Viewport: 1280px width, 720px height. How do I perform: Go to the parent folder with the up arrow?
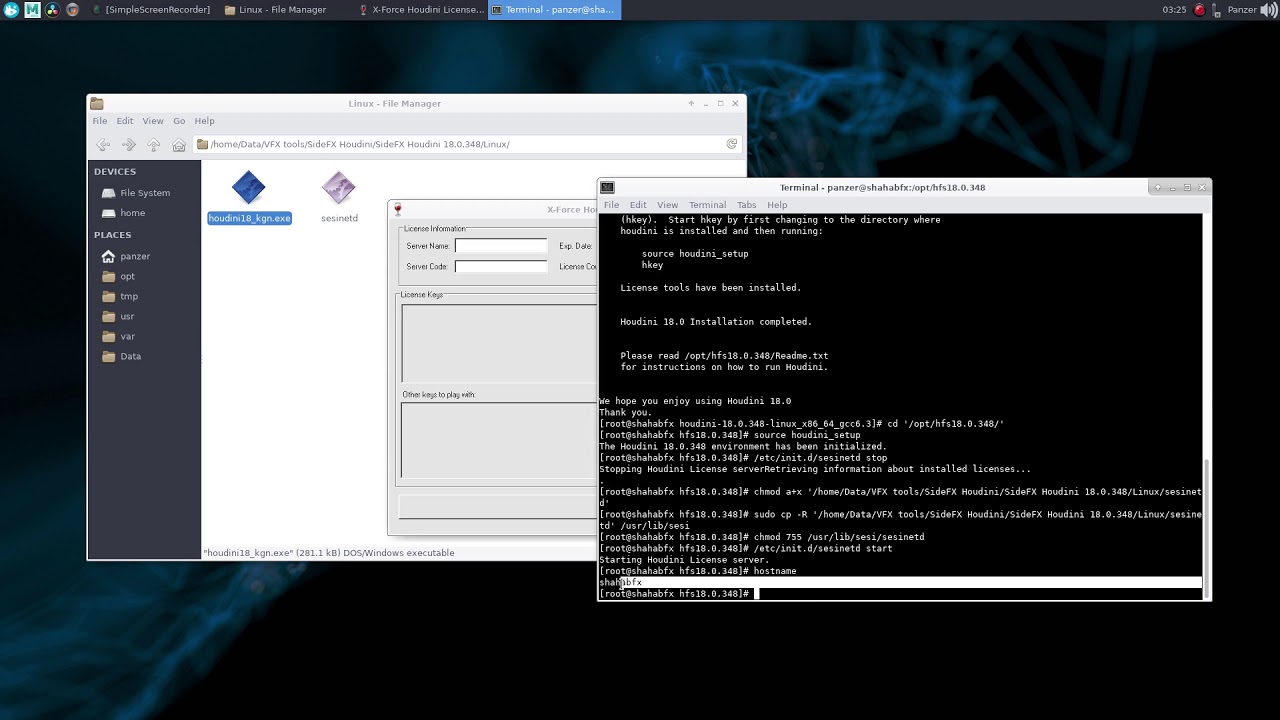pos(153,144)
